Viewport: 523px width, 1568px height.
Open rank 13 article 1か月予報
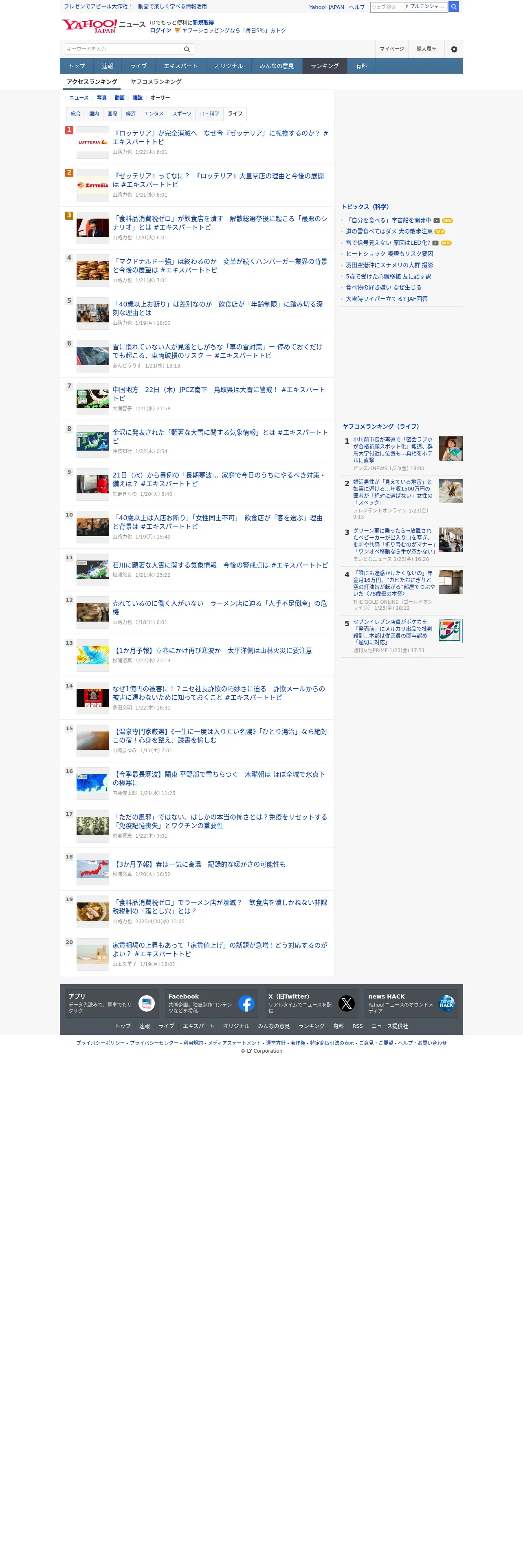coord(212,651)
